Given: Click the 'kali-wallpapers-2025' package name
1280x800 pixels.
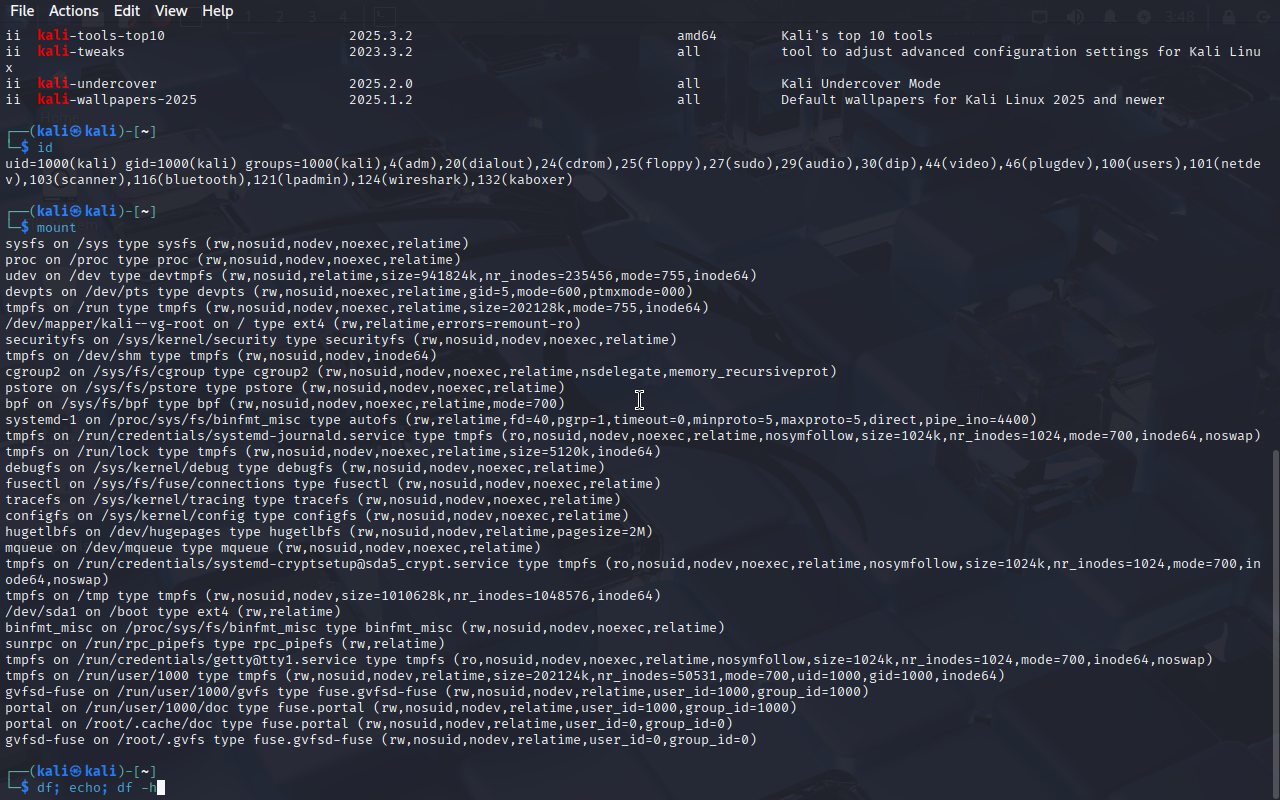Looking at the screenshot, I should coord(117,100).
